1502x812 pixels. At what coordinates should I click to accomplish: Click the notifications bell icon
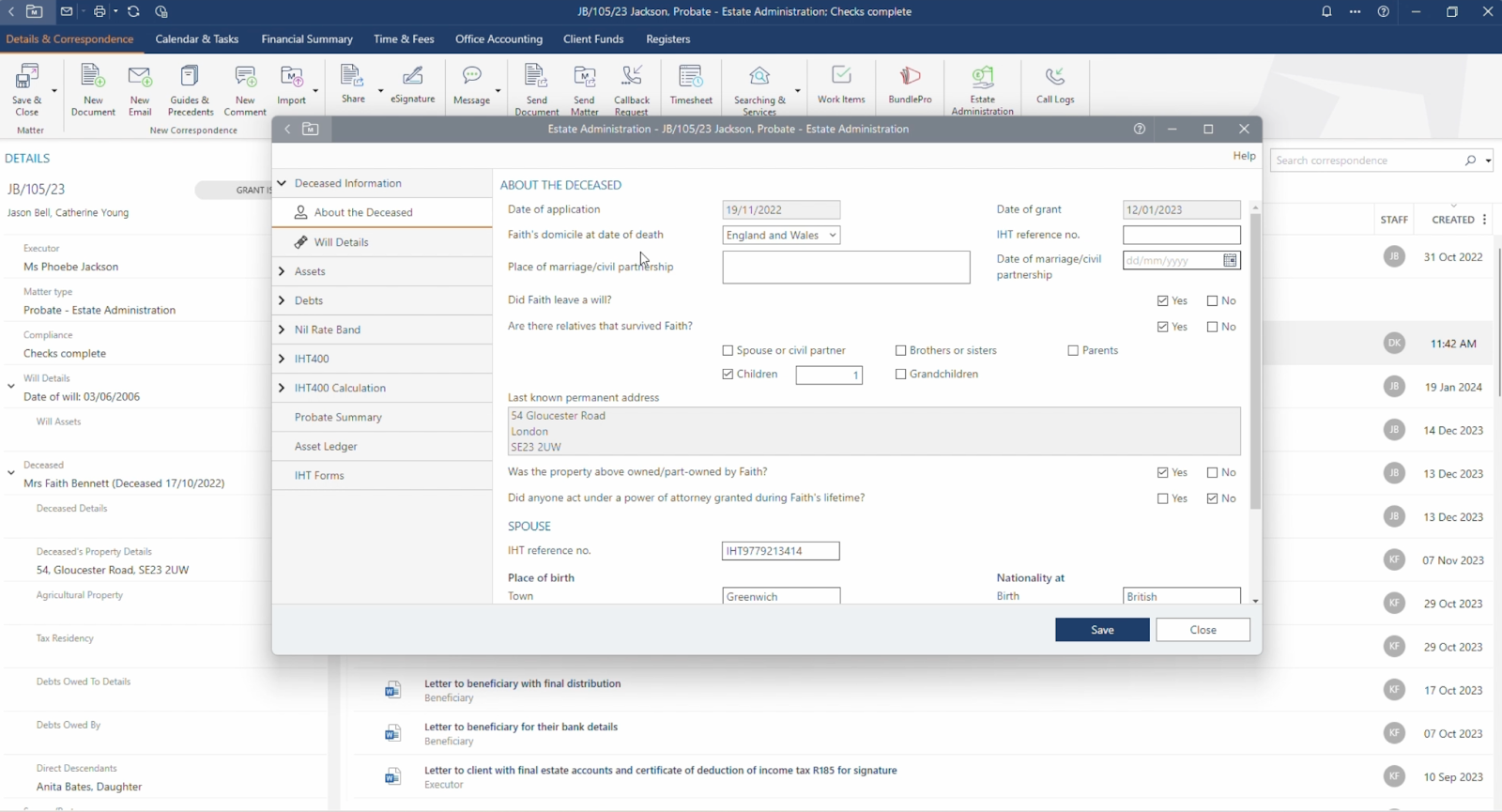(1326, 11)
